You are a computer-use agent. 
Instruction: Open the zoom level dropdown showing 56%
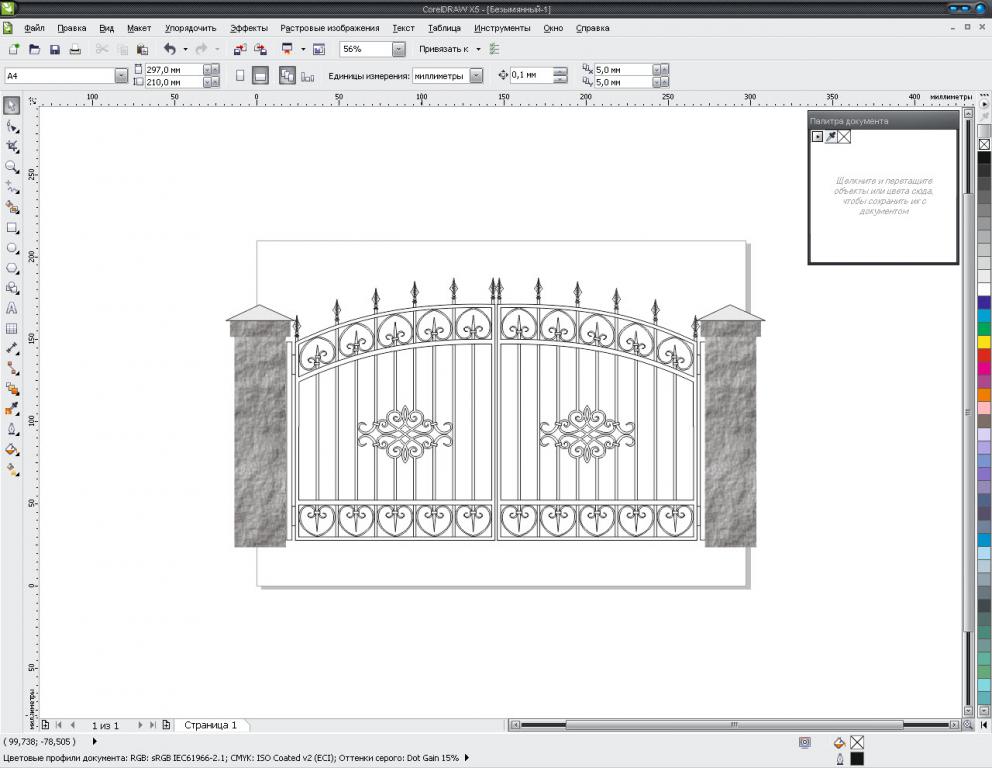pyautogui.click(x=399, y=49)
